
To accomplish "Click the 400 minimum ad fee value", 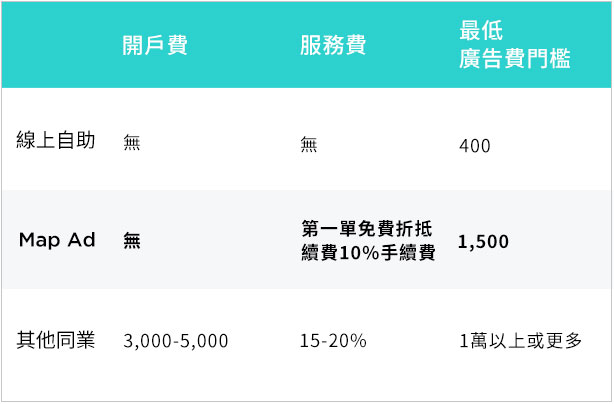I will click(x=475, y=146).
